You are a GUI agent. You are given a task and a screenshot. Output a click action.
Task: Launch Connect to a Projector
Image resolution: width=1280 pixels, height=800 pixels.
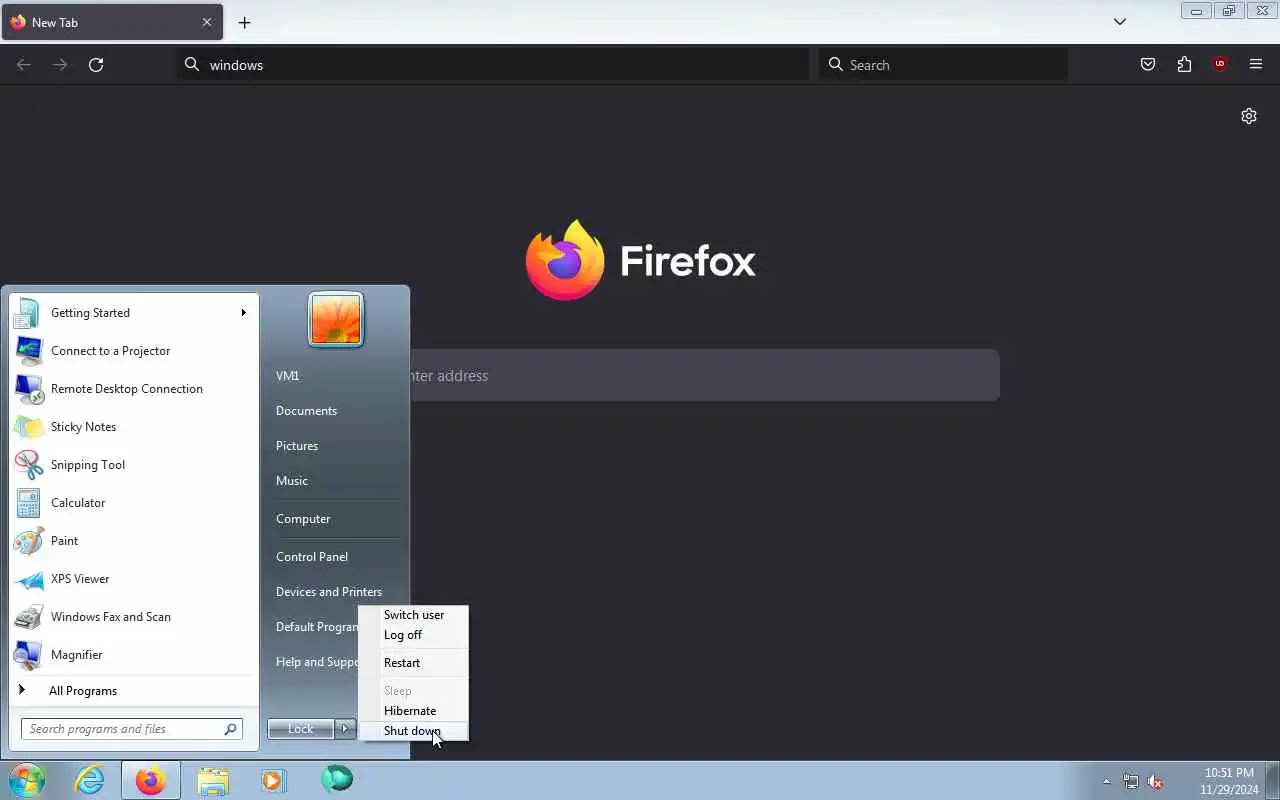point(133,351)
